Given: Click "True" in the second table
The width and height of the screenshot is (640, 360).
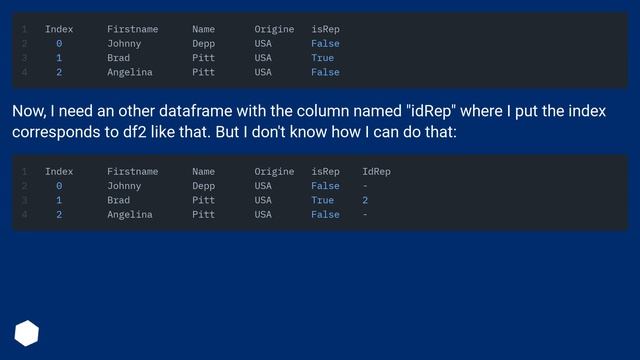Looking at the screenshot, I should (322, 200).
